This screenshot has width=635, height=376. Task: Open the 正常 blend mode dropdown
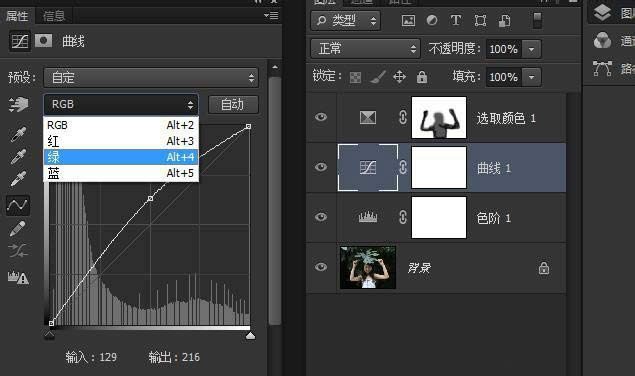(x=365, y=49)
